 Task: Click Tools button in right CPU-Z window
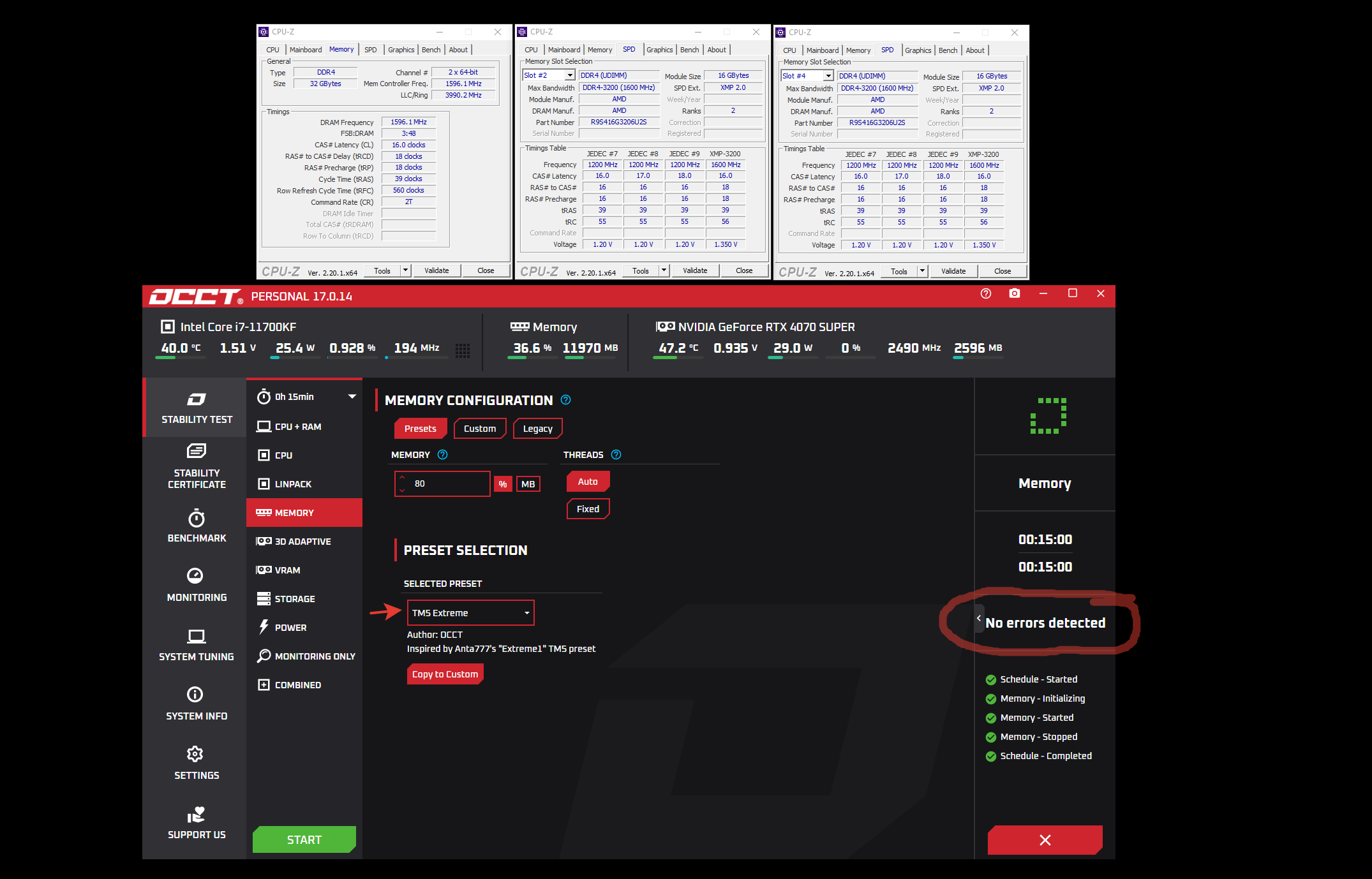coord(899,271)
